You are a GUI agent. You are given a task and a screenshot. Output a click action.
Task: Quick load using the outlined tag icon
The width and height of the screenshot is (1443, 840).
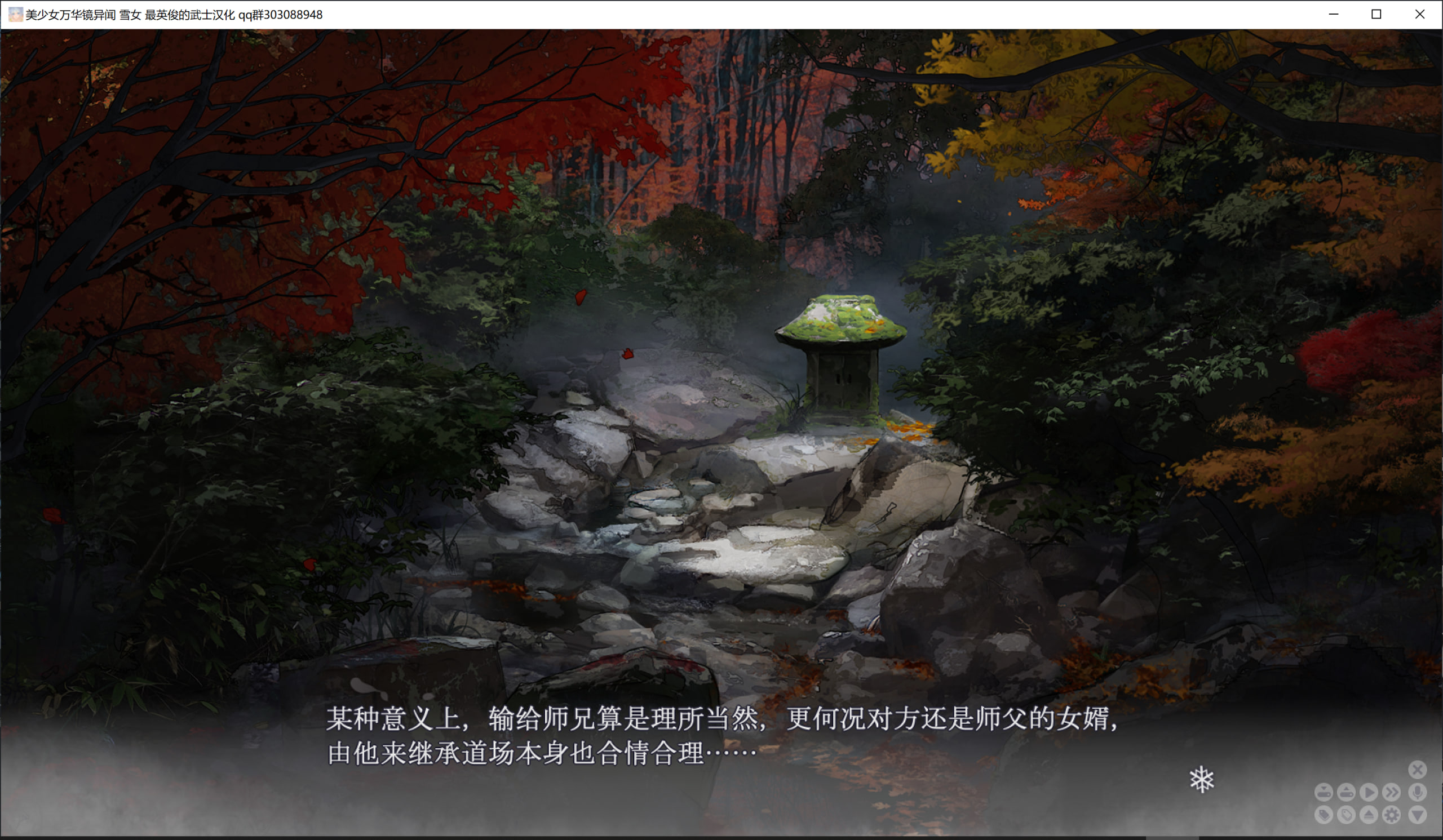pos(1345,815)
